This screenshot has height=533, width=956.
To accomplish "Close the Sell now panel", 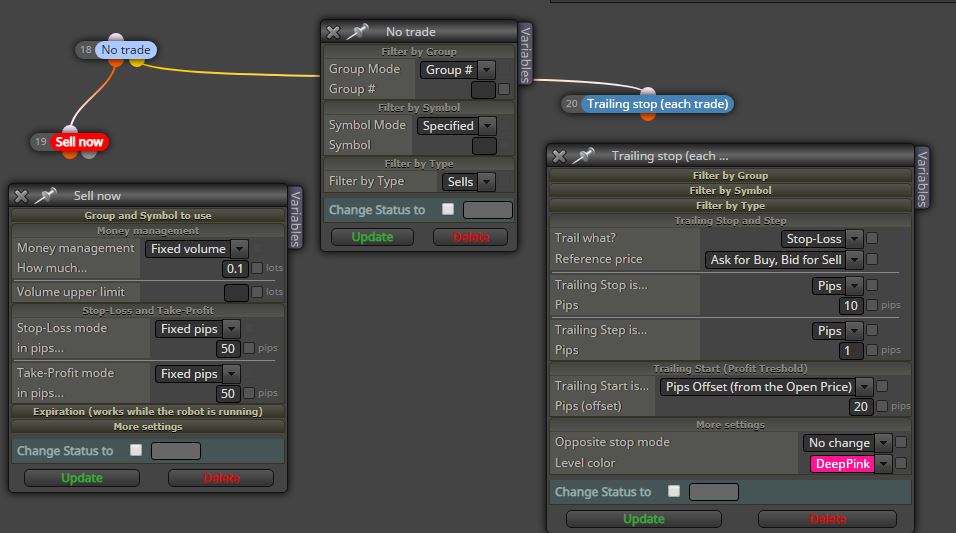I will (21, 196).
